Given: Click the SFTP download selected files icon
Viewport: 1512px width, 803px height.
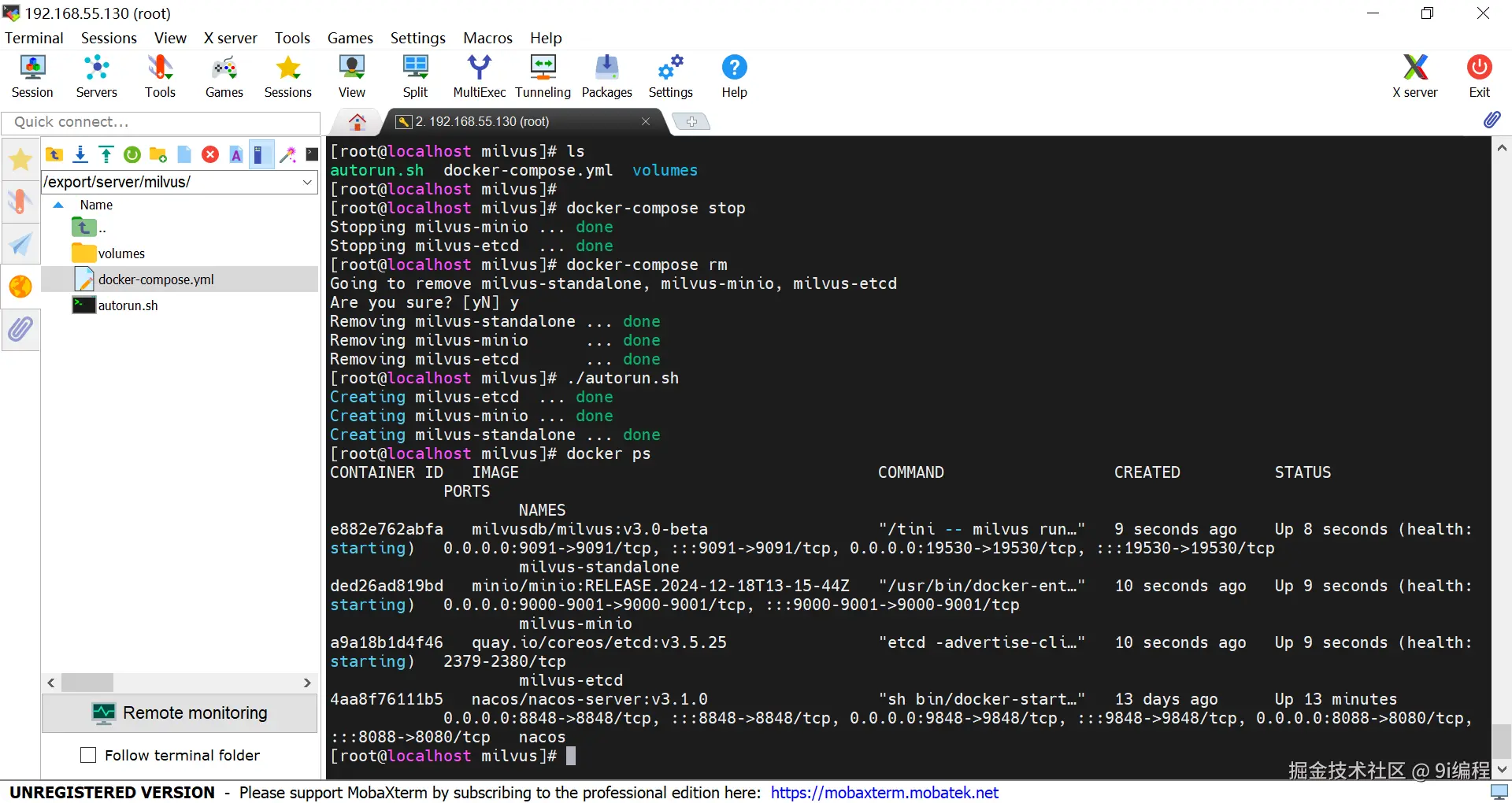Looking at the screenshot, I should coord(80,154).
